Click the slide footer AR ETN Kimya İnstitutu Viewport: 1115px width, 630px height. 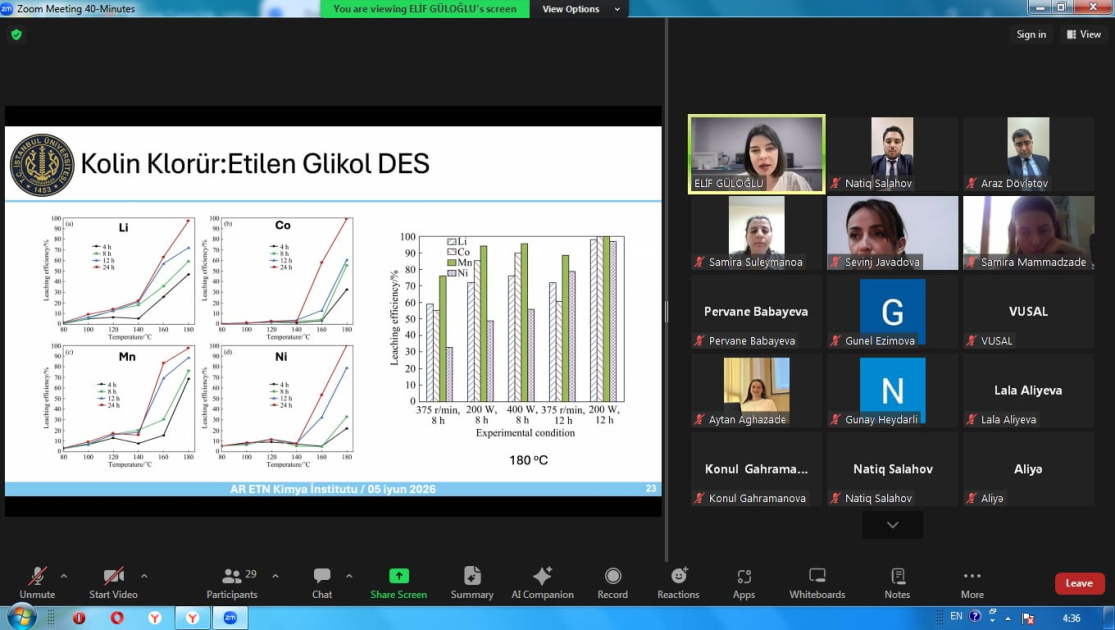pos(333,489)
